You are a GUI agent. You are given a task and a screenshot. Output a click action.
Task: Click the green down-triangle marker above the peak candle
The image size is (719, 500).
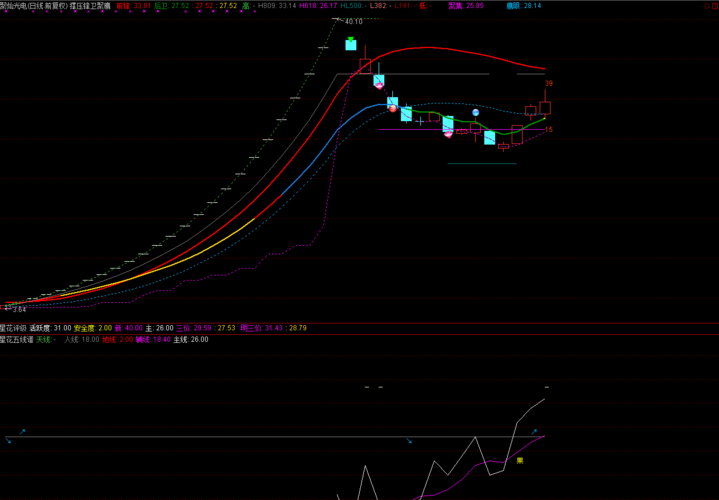click(x=351, y=39)
